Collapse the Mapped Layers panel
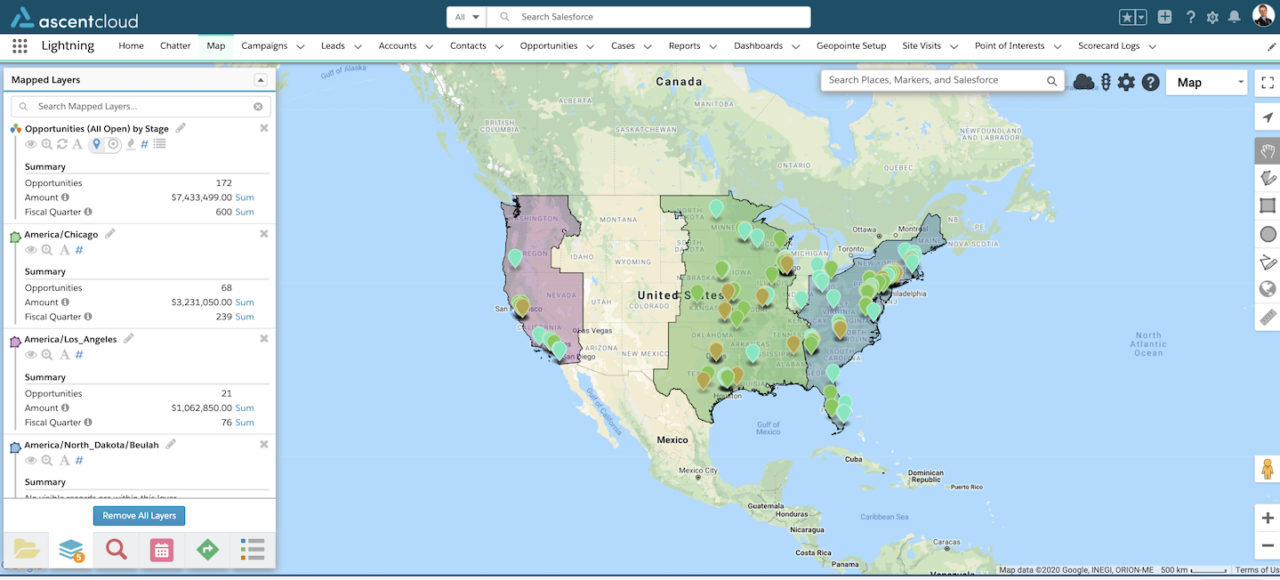The width and height of the screenshot is (1280, 580). click(x=262, y=79)
